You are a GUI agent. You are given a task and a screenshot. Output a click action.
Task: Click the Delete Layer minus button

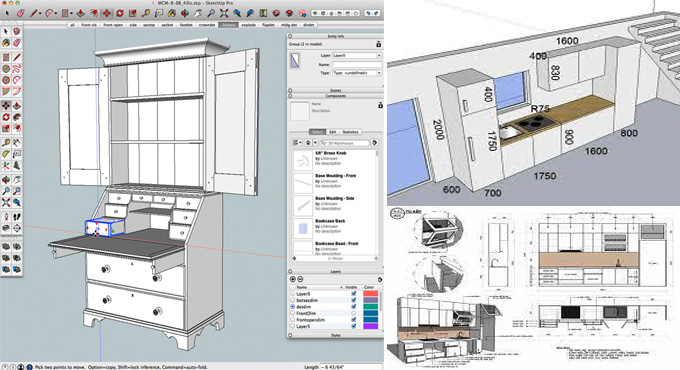[x=300, y=279]
